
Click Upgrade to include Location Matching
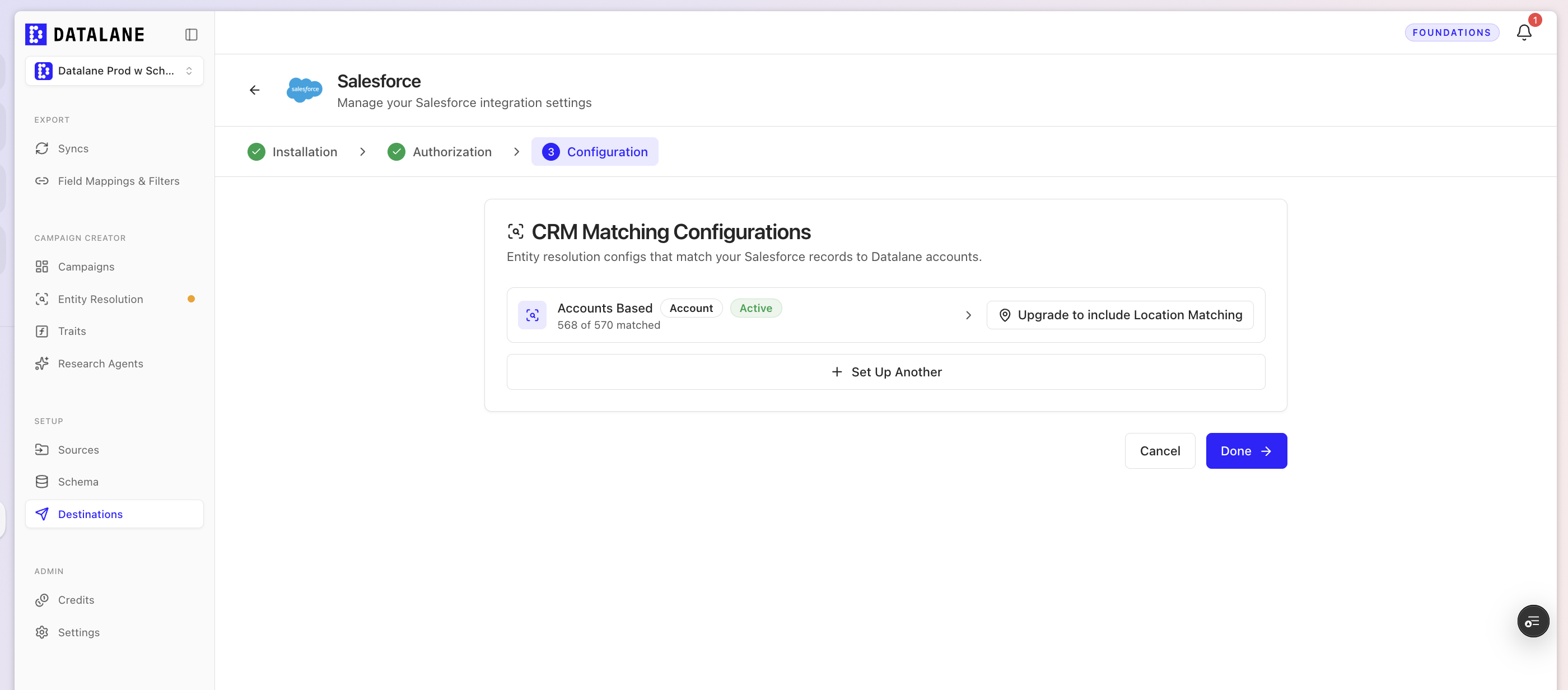1120,315
